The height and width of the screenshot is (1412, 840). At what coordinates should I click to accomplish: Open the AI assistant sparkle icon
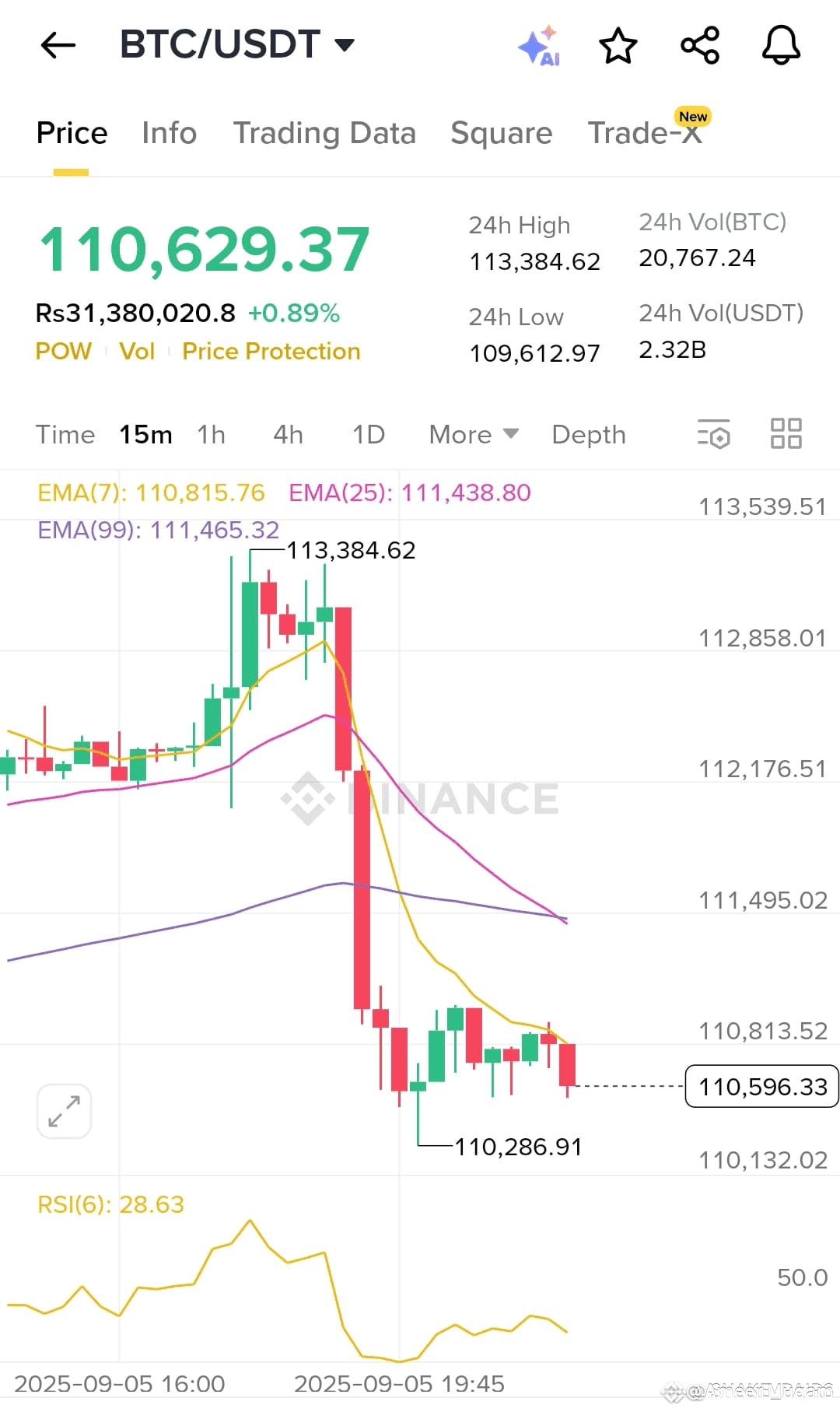coord(539,47)
